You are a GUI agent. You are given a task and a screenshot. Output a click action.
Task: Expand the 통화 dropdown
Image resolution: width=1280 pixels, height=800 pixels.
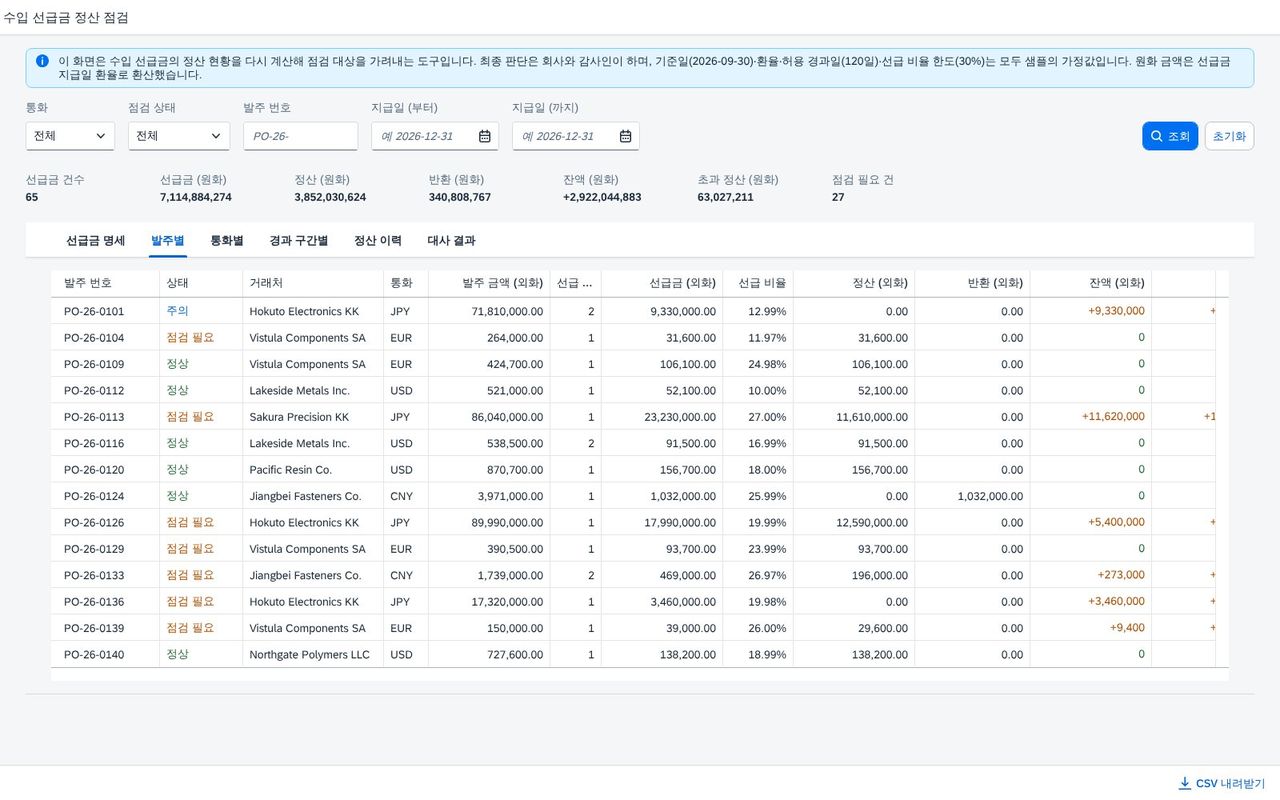70,136
